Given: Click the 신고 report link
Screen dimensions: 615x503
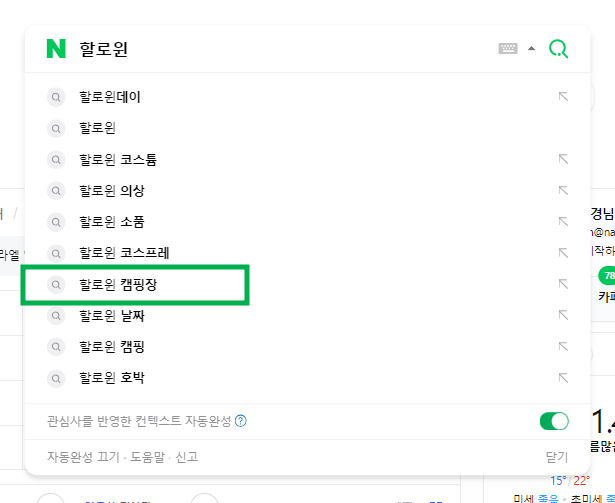Looking at the screenshot, I should click(x=186, y=457).
